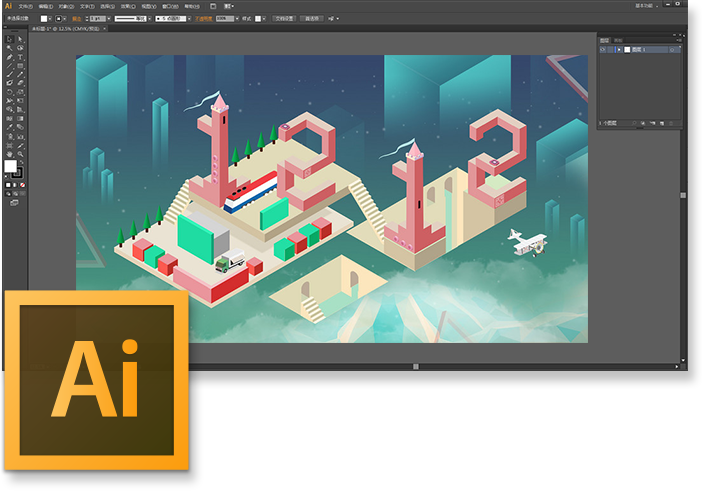Image resolution: width=702 pixels, height=491 pixels.
Task: Click the orange 不透明度 (Opacity) link
Action: pyautogui.click(x=203, y=19)
